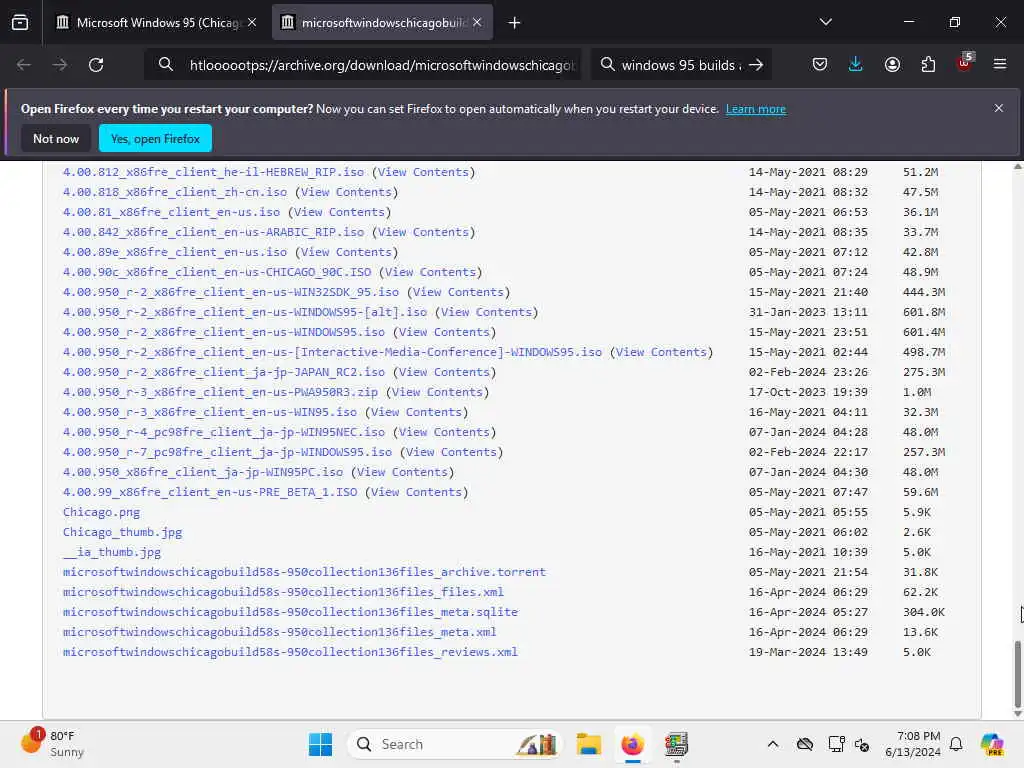Screen dimensions: 1024x768
Task: Download CHICAGO_90C.ISO file
Action: click(217, 272)
